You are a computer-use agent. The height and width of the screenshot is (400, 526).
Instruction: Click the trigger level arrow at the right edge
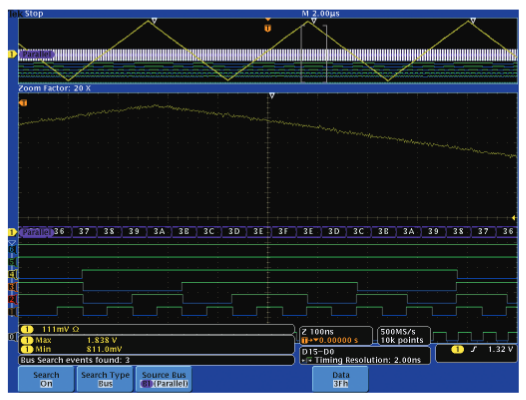pyautogui.click(x=514, y=218)
